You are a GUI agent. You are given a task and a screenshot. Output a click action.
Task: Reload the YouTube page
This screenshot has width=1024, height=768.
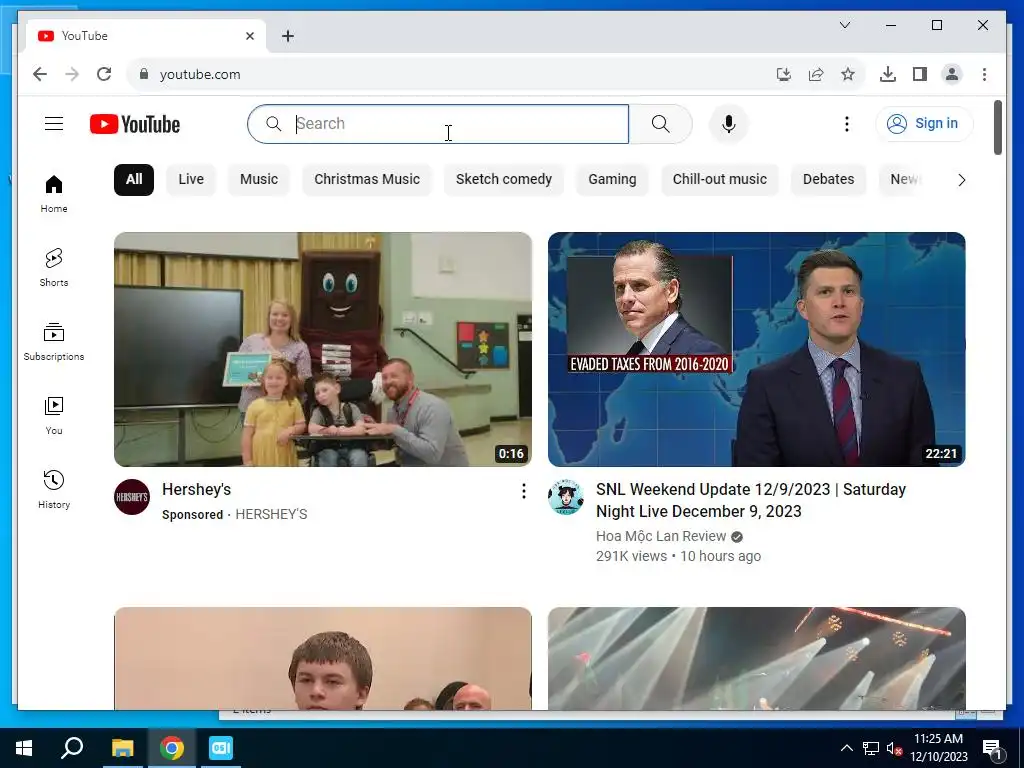click(x=104, y=74)
